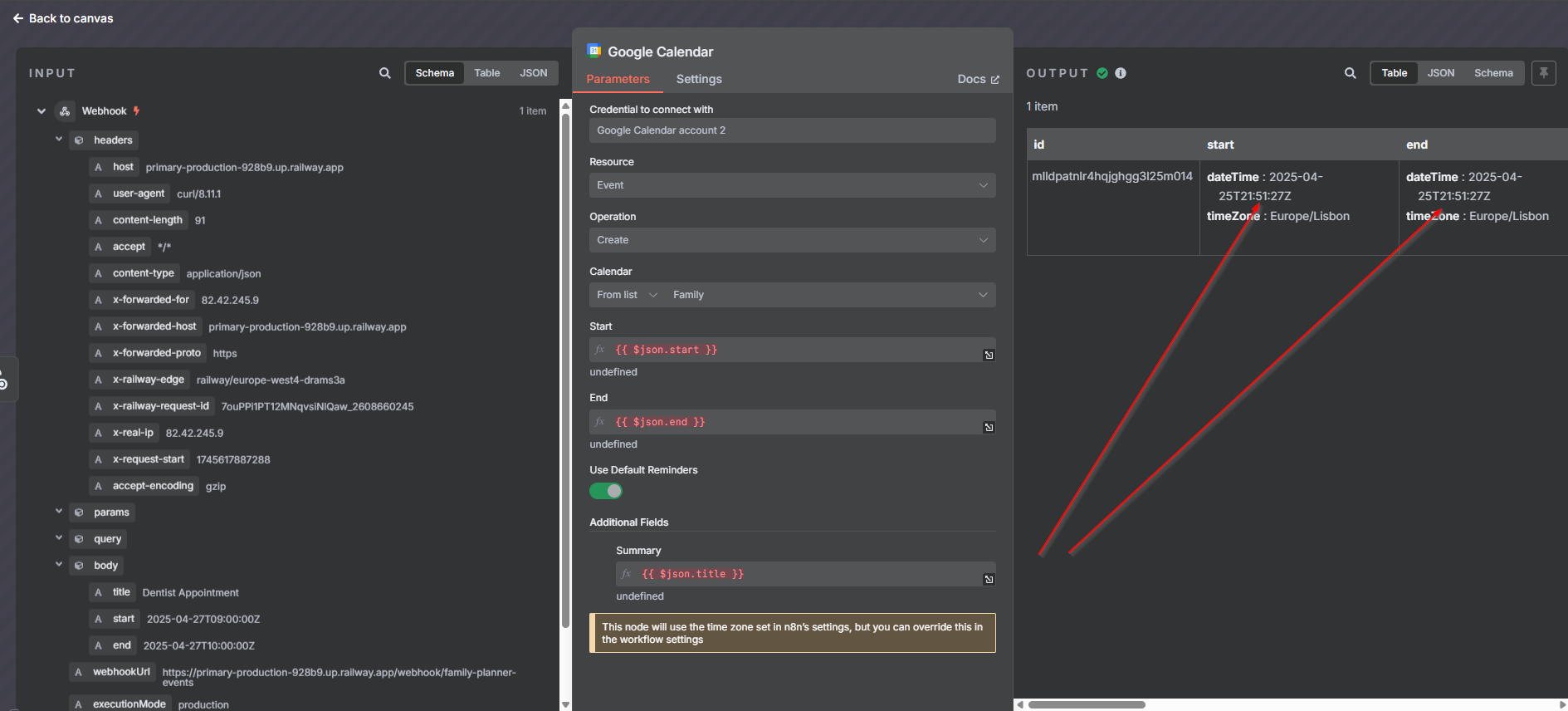The width and height of the screenshot is (1568, 711).
Task: Click the output info icon
Action: [x=1121, y=73]
